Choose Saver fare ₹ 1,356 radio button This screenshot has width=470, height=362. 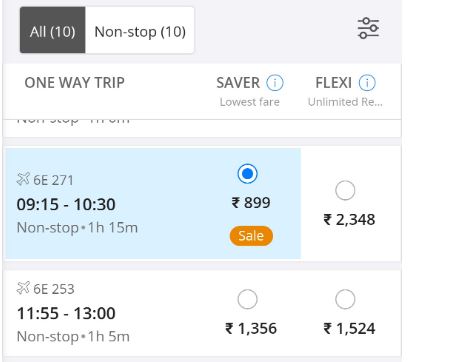247,299
